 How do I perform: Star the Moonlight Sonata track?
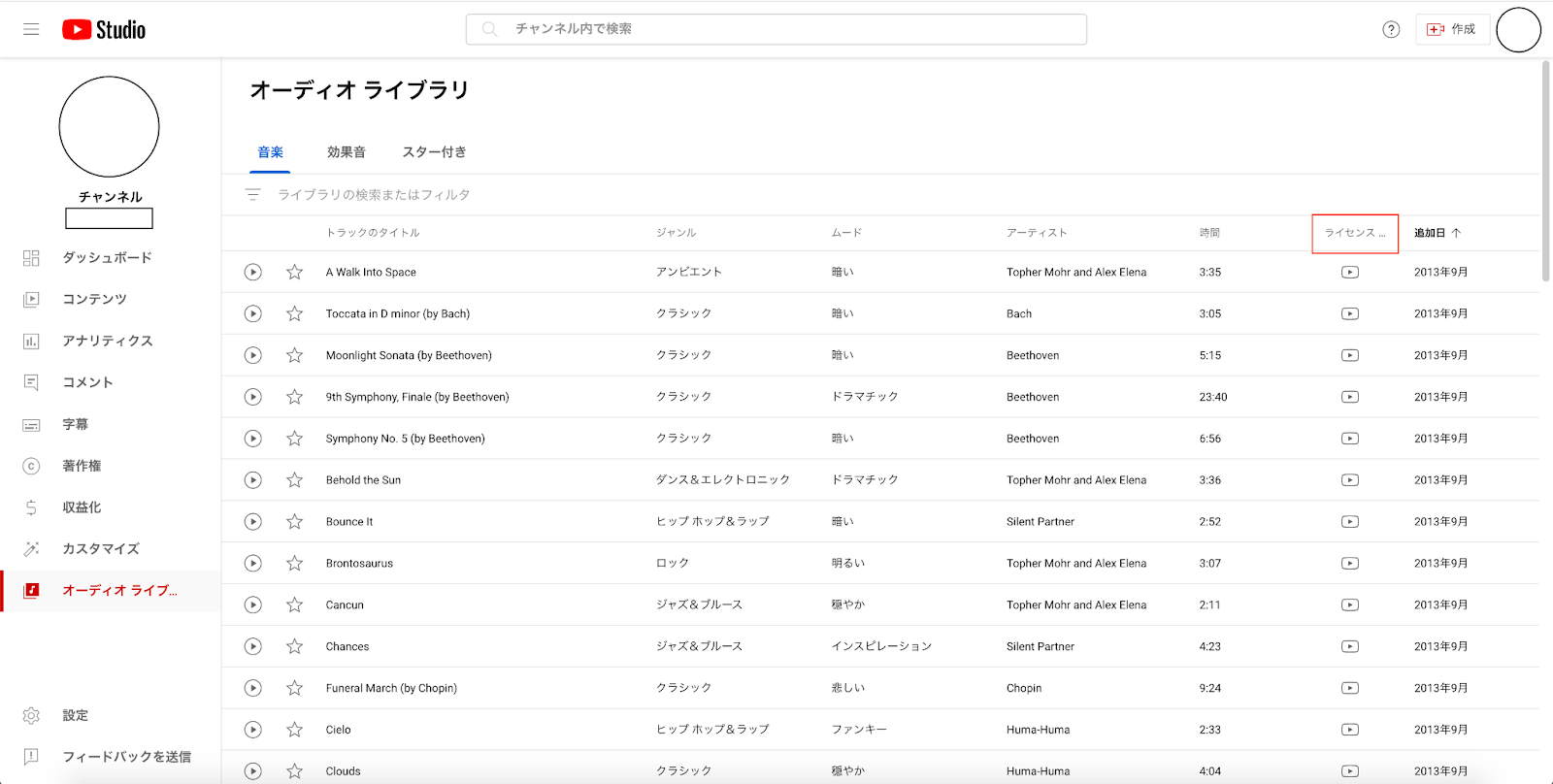(x=294, y=356)
